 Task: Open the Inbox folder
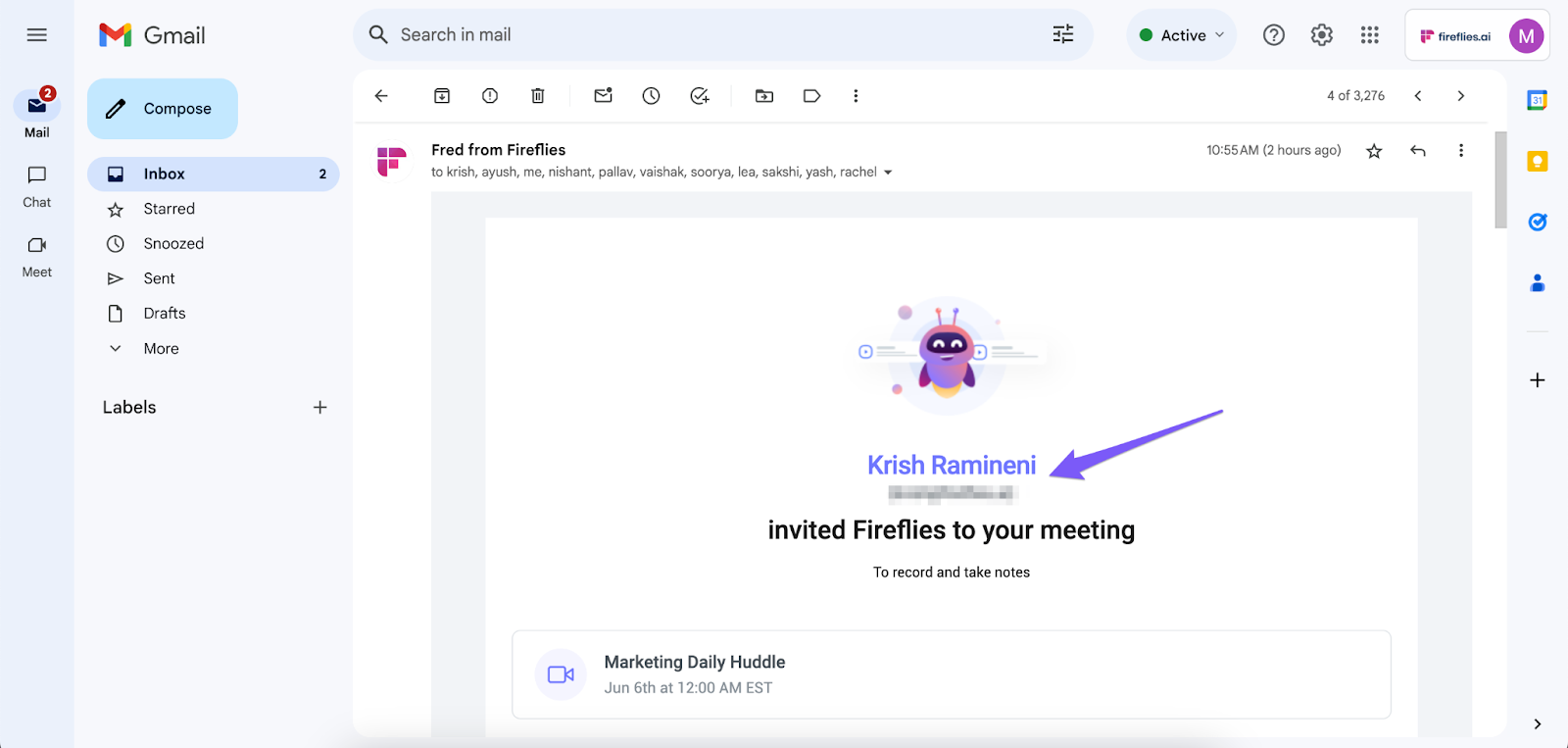click(x=214, y=174)
